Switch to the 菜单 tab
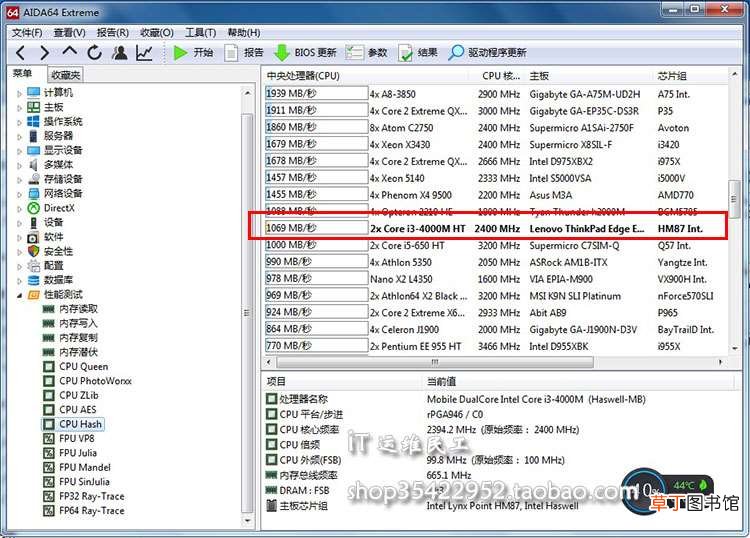 coord(22,74)
